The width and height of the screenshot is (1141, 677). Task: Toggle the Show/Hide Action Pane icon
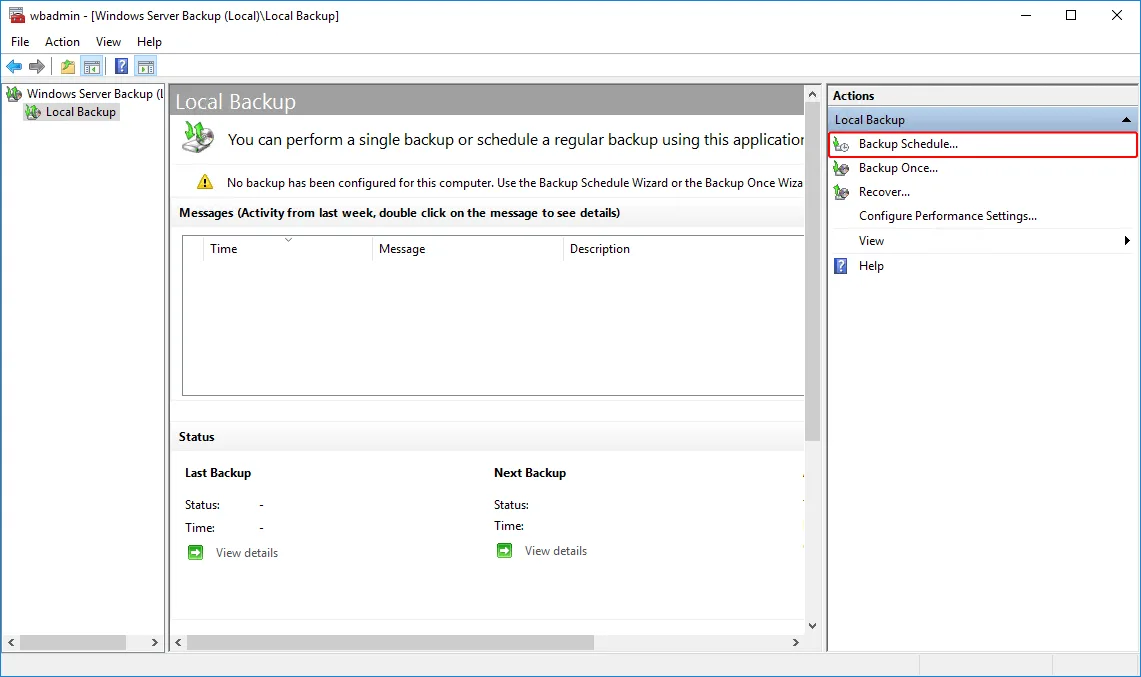tap(146, 66)
